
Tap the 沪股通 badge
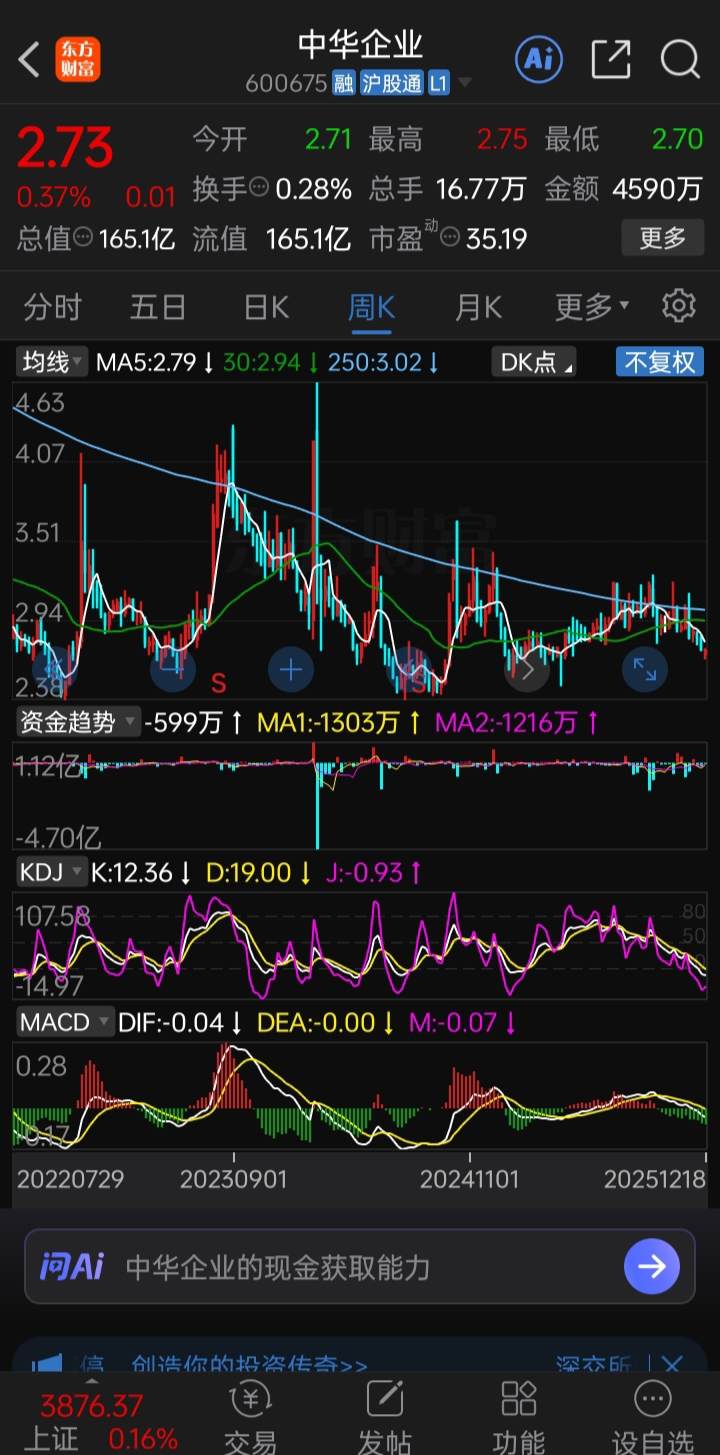tap(391, 84)
